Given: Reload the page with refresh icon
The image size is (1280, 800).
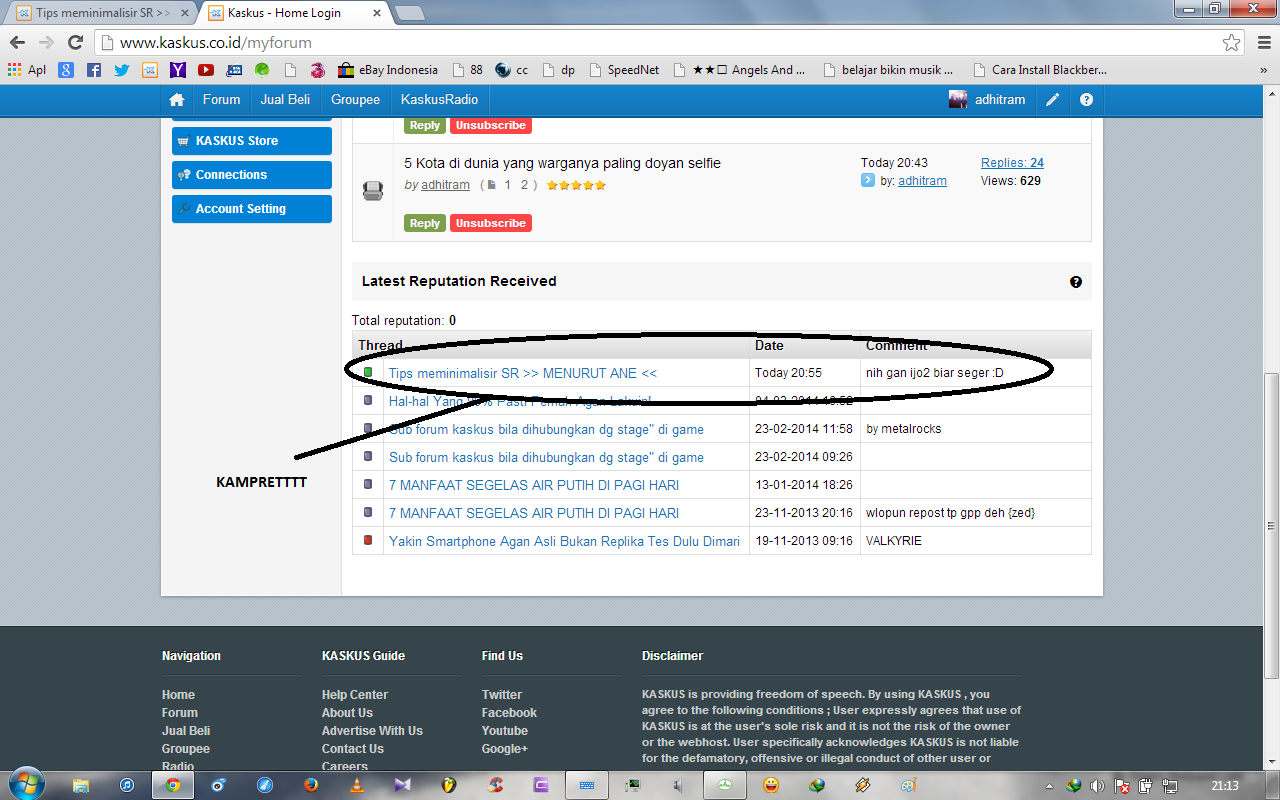Looking at the screenshot, I should (75, 42).
